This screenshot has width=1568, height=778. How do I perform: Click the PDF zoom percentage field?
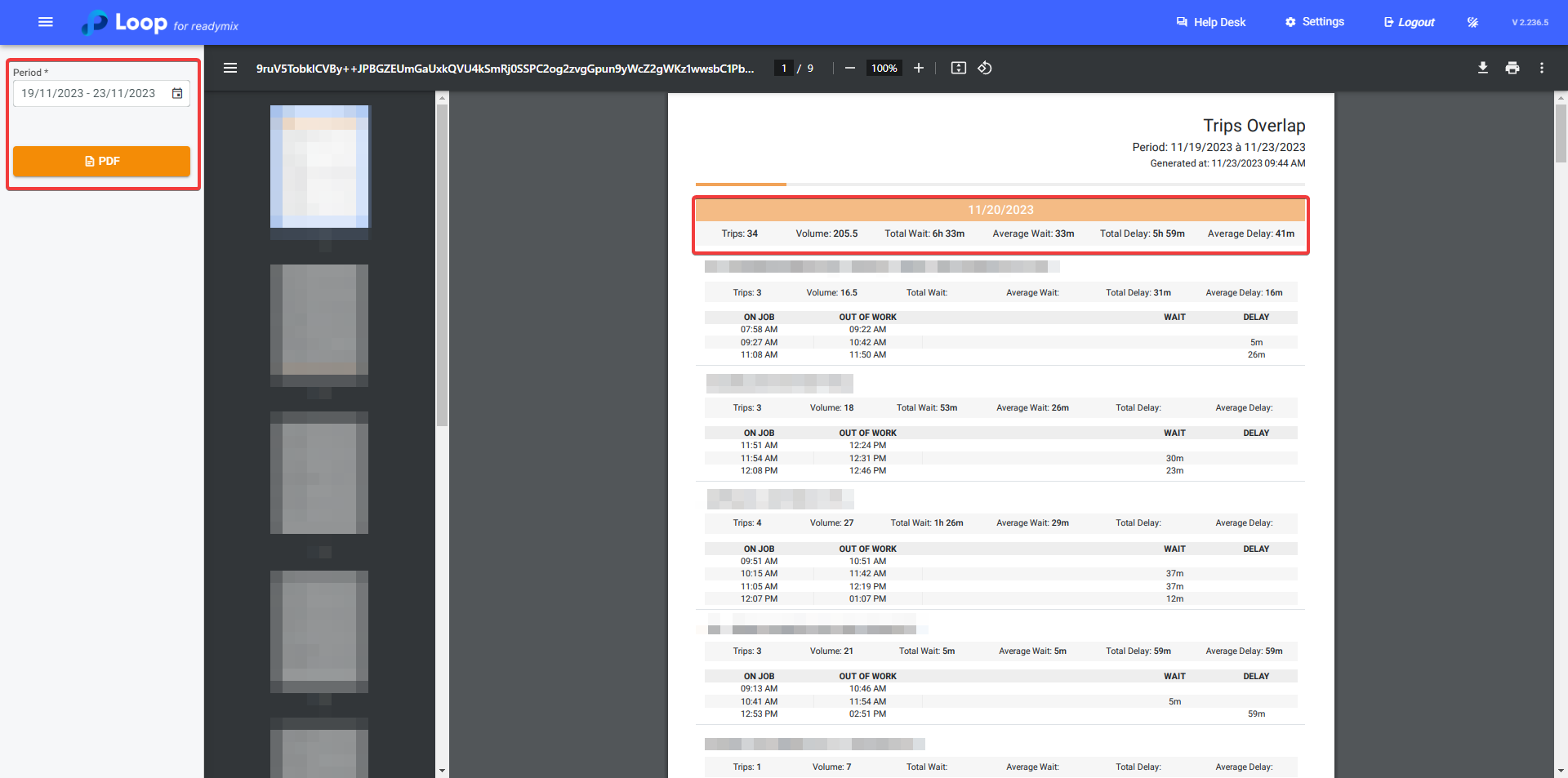coord(884,68)
